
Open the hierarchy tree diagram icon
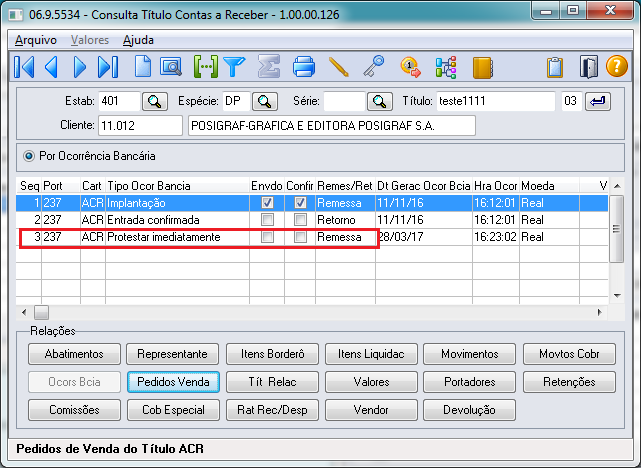click(x=446, y=67)
